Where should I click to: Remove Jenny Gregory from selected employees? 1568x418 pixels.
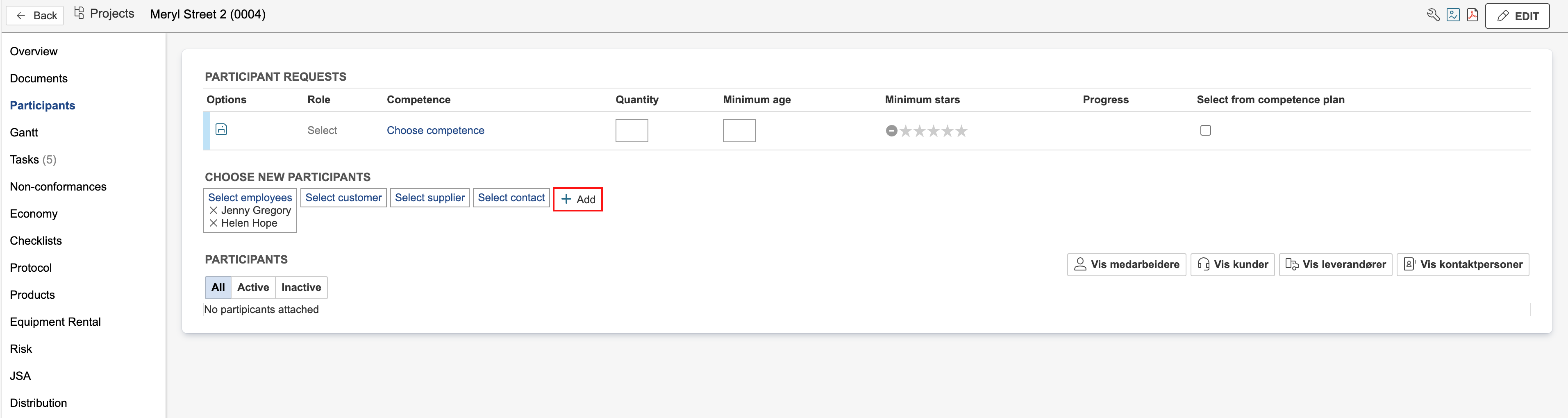tap(214, 211)
